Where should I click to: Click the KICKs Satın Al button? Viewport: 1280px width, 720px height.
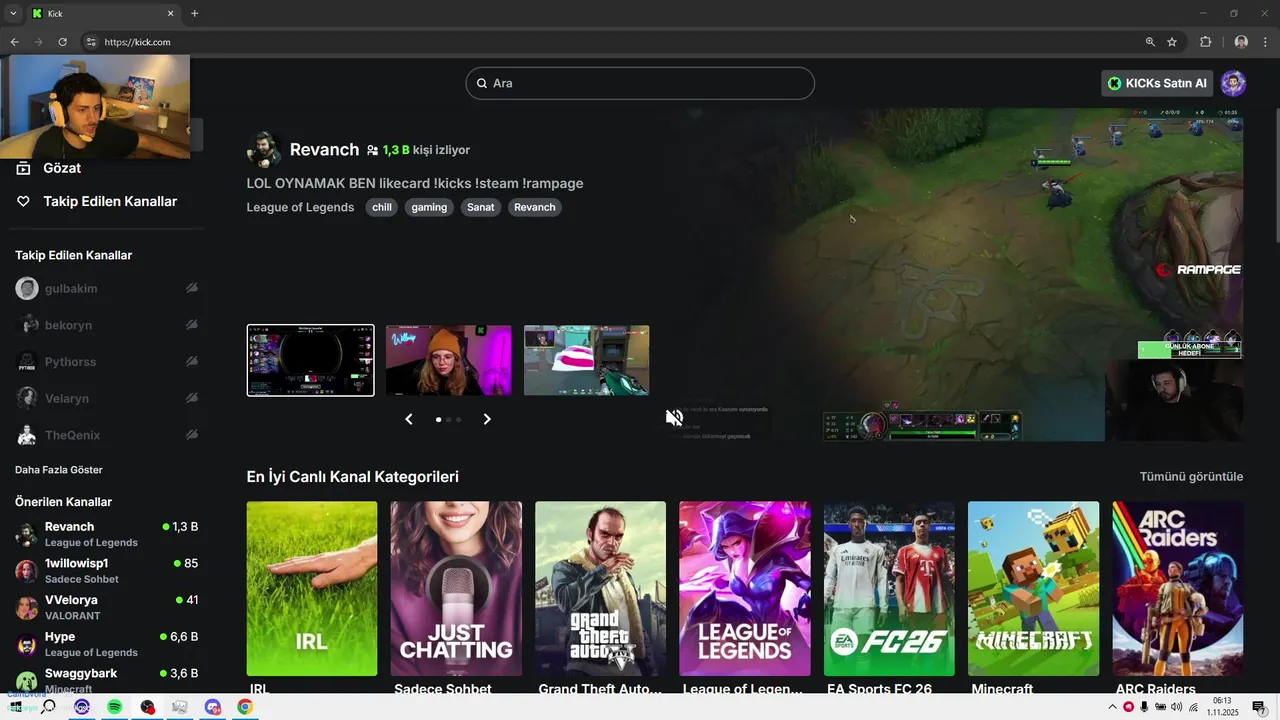[x=1157, y=83]
